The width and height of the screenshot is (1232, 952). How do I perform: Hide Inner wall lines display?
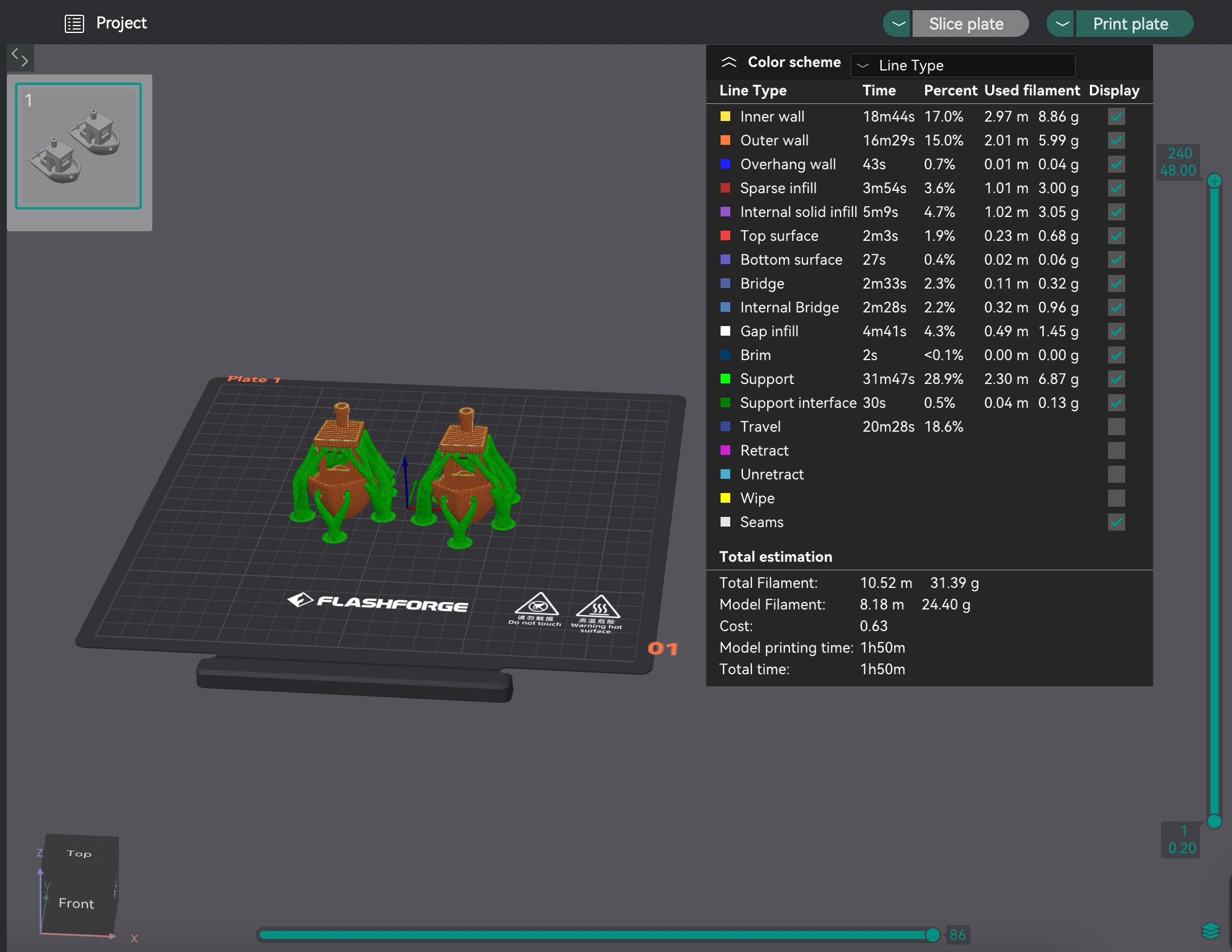[1116, 116]
